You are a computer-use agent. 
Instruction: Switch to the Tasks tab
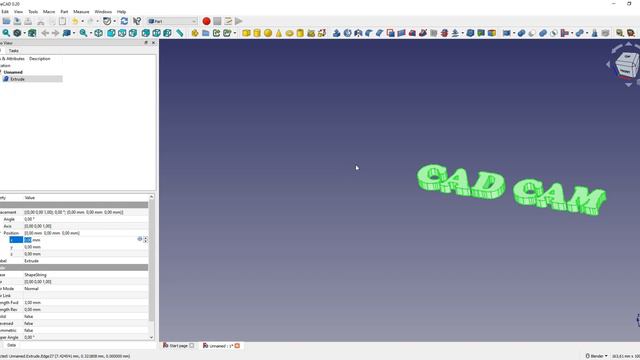pyautogui.click(x=14, y=51)
